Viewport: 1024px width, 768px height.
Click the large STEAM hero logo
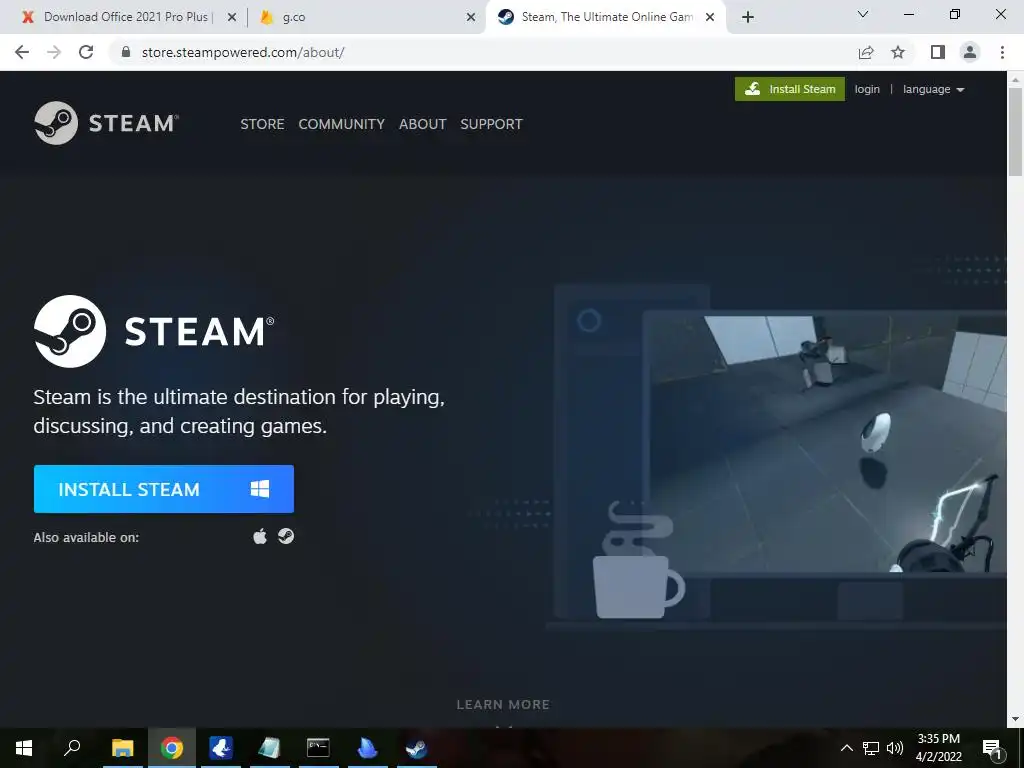154,331
